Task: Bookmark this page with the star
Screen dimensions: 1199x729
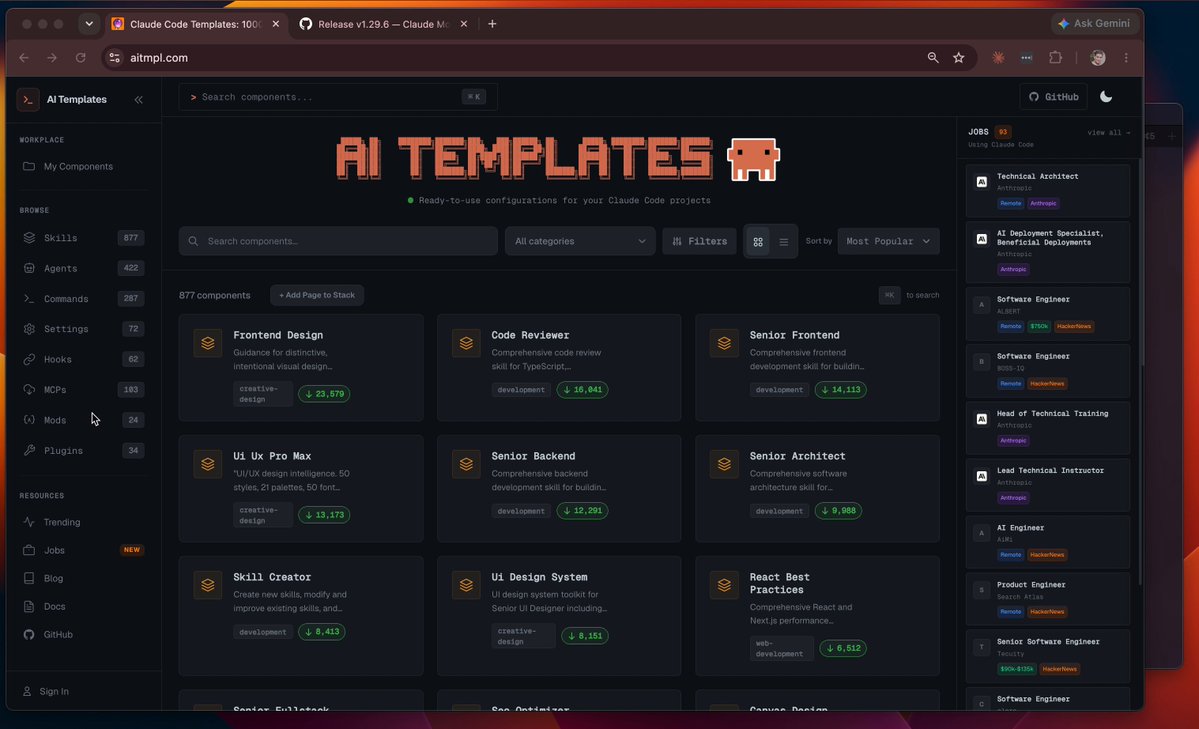Action: [x=959, y=57]
